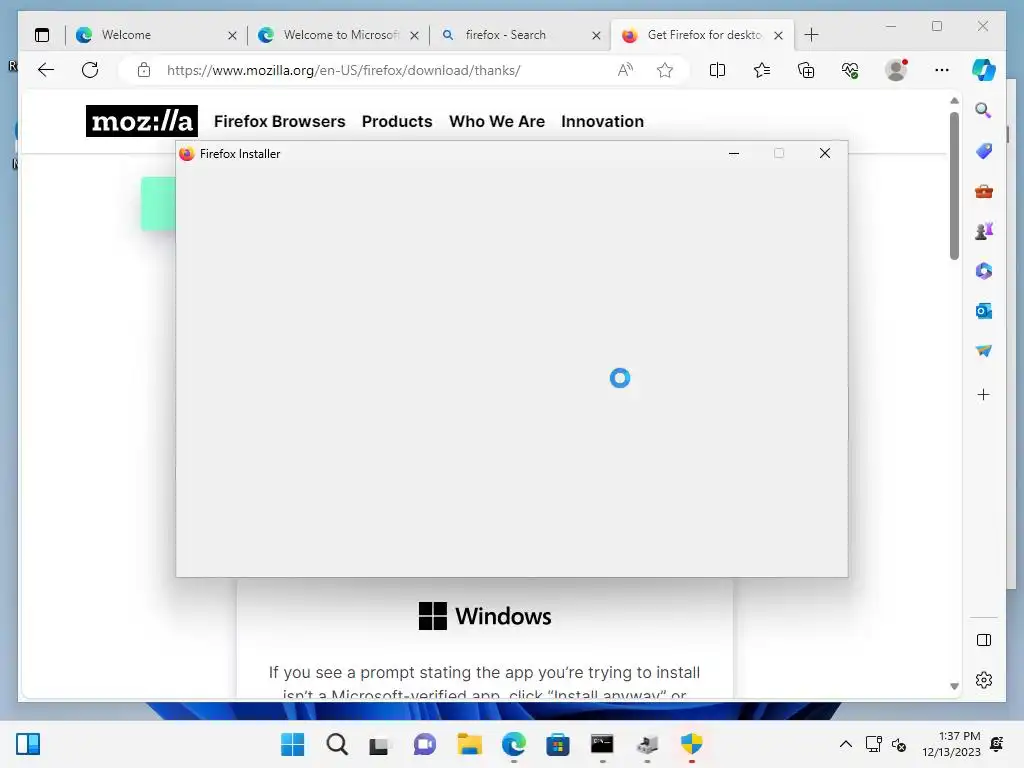Close the firefox - Search tab

(x=596, y=36)
